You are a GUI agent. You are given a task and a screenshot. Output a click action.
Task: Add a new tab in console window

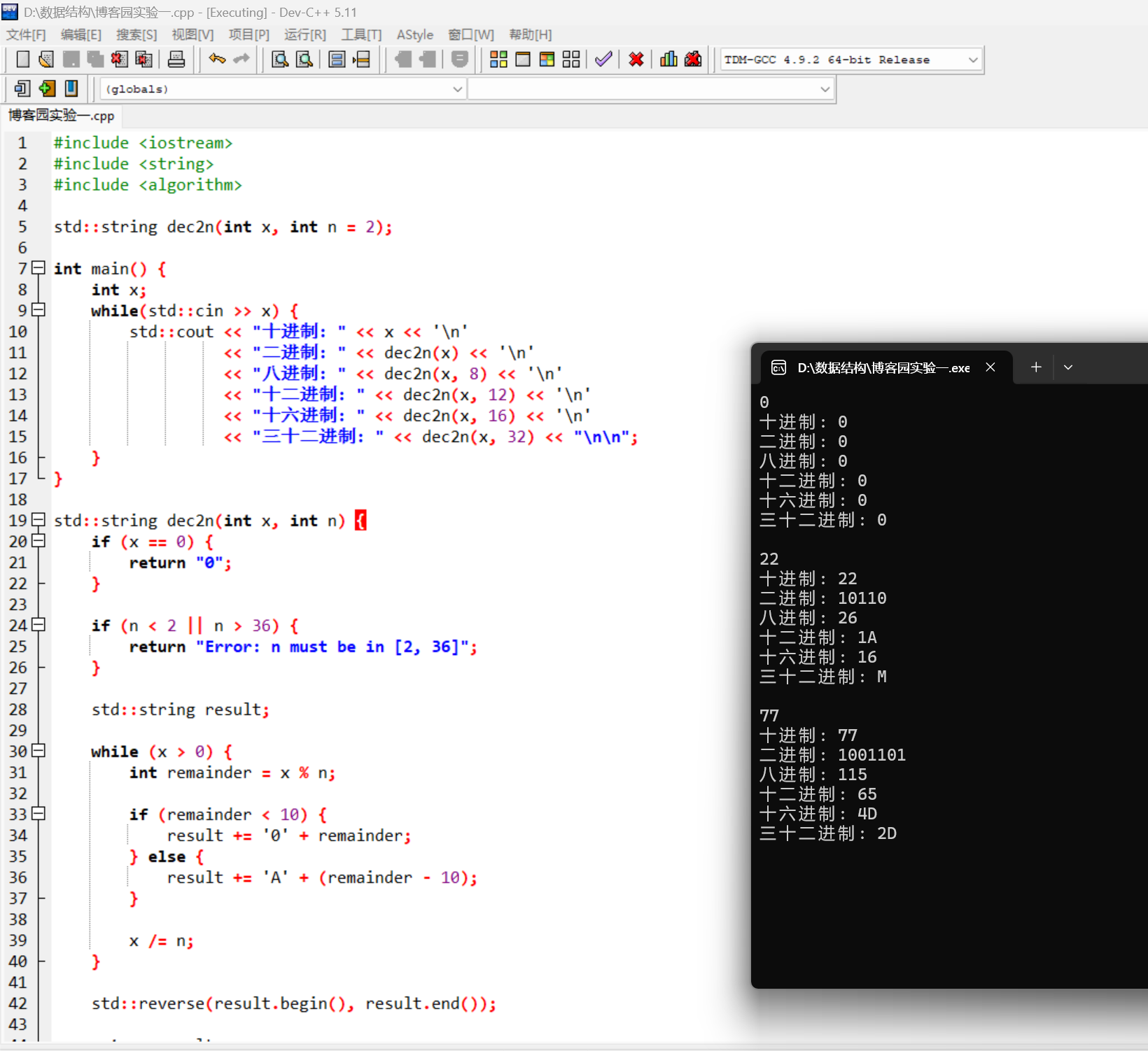(1036, 367)
